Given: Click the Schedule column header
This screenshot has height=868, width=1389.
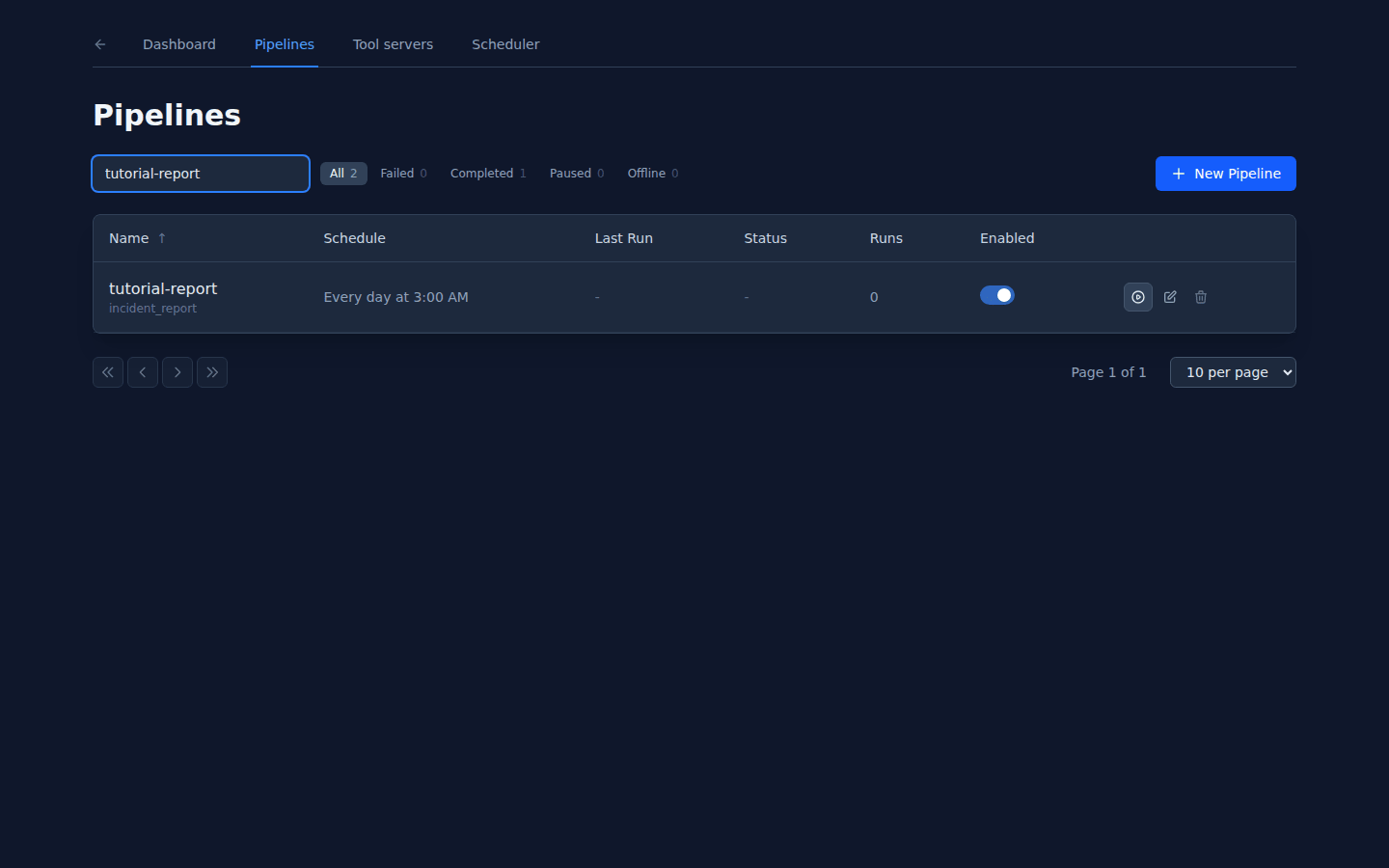Looking at the screenshot, I should click(x=354, y=238).
